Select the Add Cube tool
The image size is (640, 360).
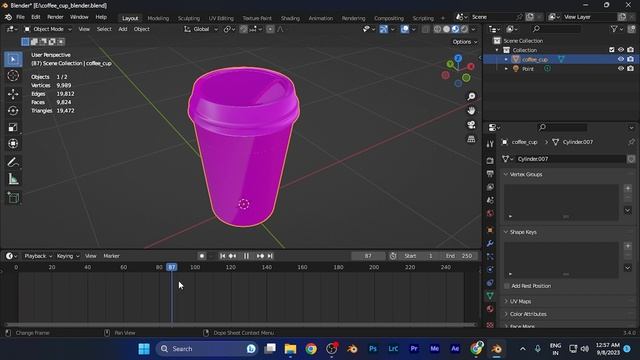[13, 198]
